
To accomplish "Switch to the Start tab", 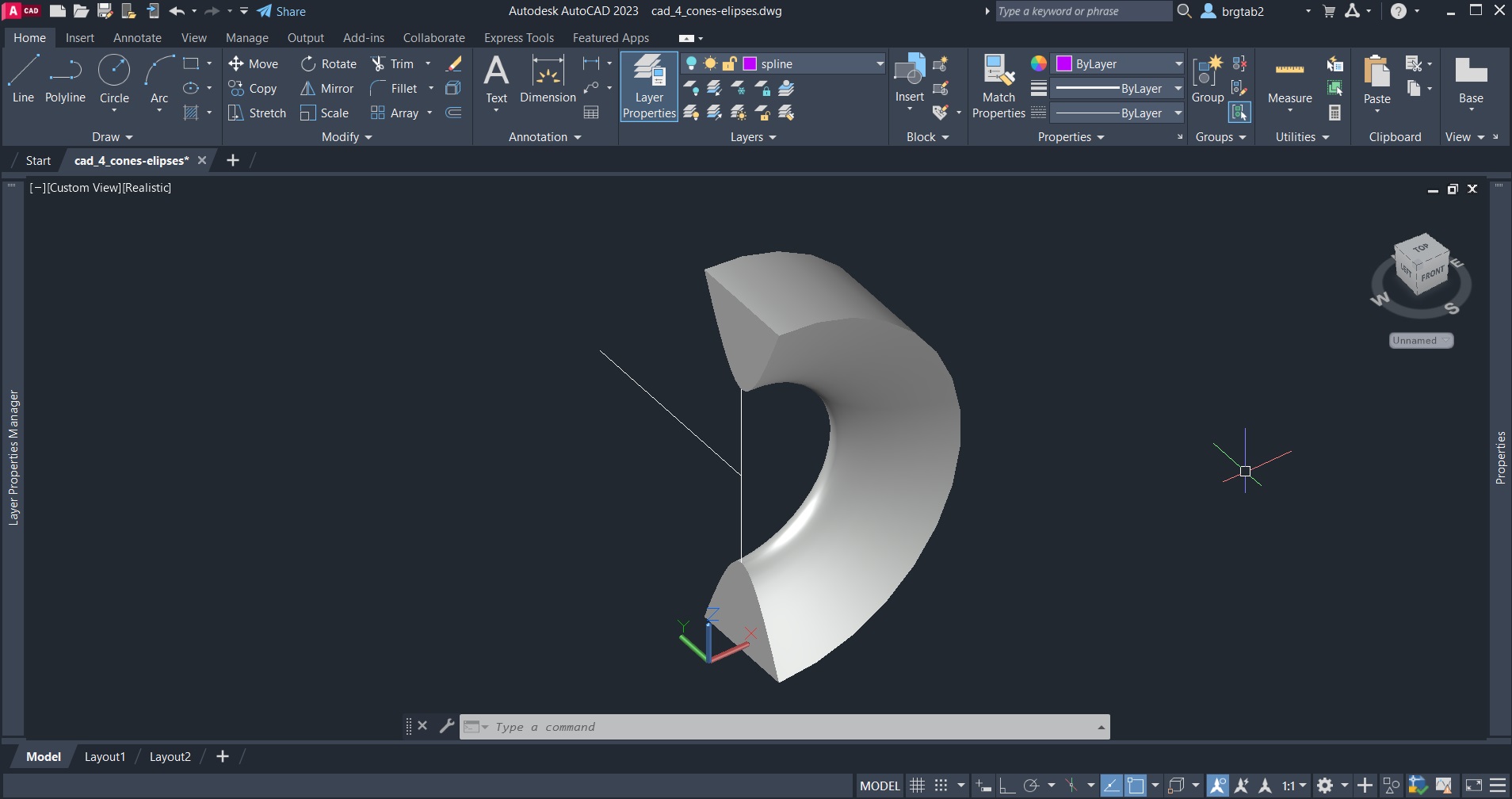I will (x=38, y=160).
